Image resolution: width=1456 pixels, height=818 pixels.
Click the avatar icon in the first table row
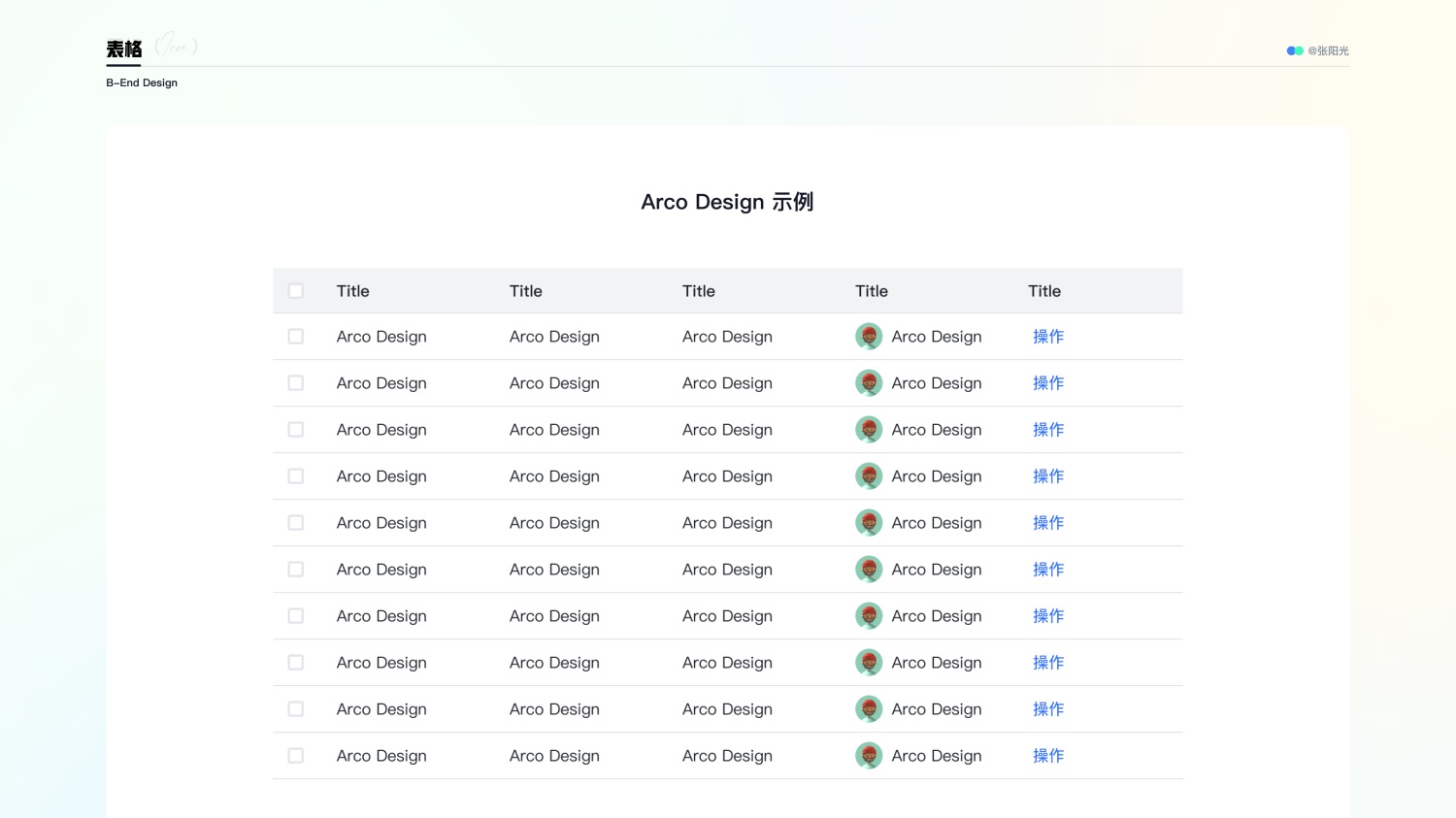tap(869, 337)
